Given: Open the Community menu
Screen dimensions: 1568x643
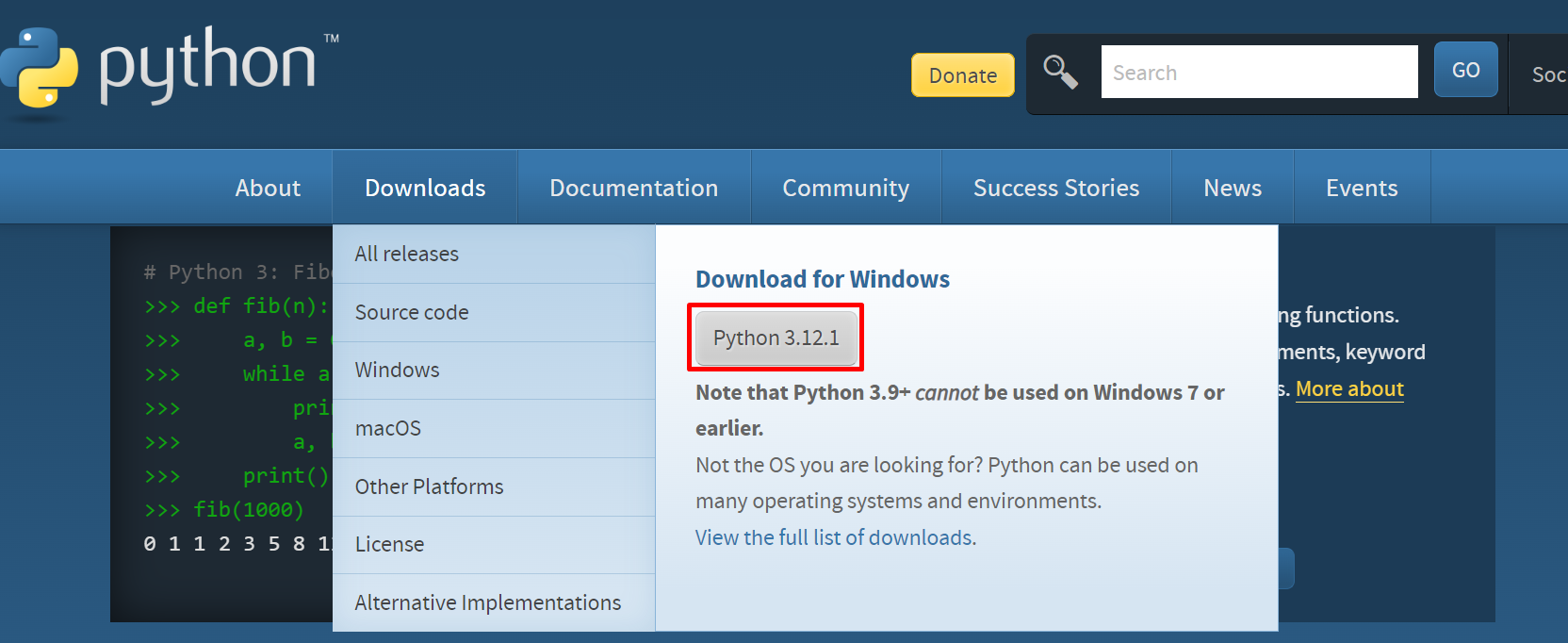Looking at the screenshot, I should [x=845, y=188].
